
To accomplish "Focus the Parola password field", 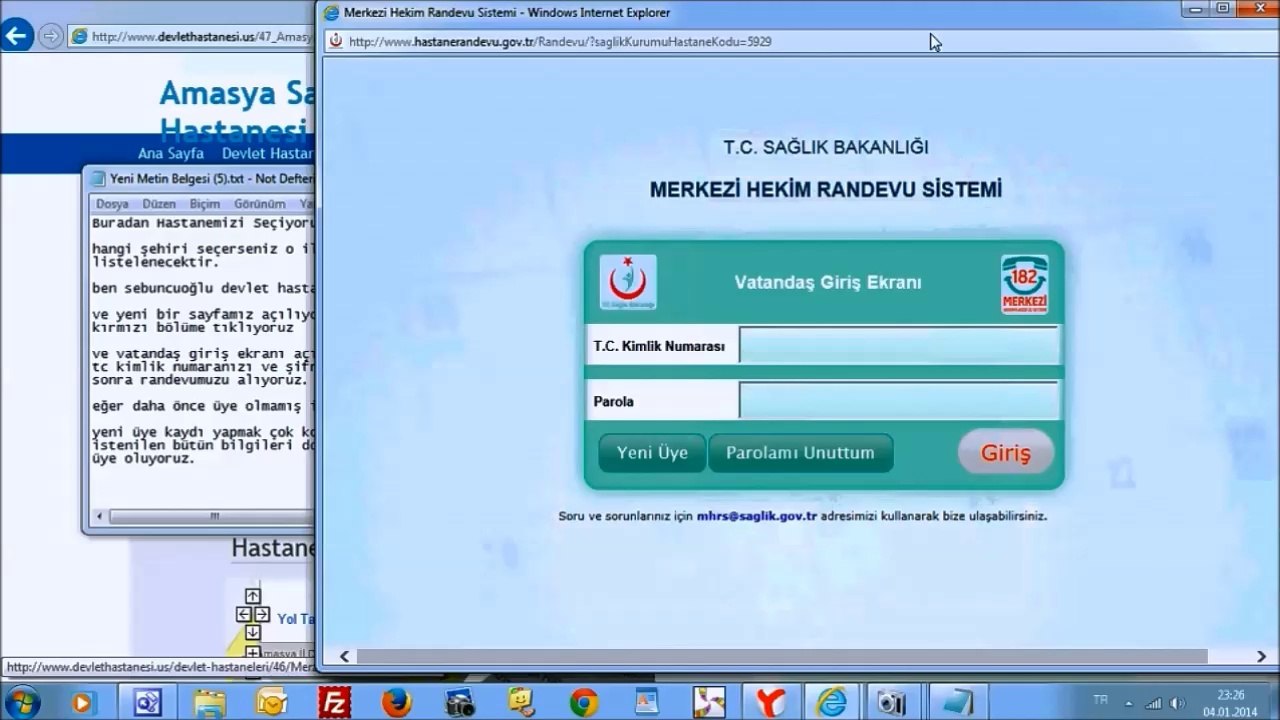I will pyautogui.click(x=899, y=400).
